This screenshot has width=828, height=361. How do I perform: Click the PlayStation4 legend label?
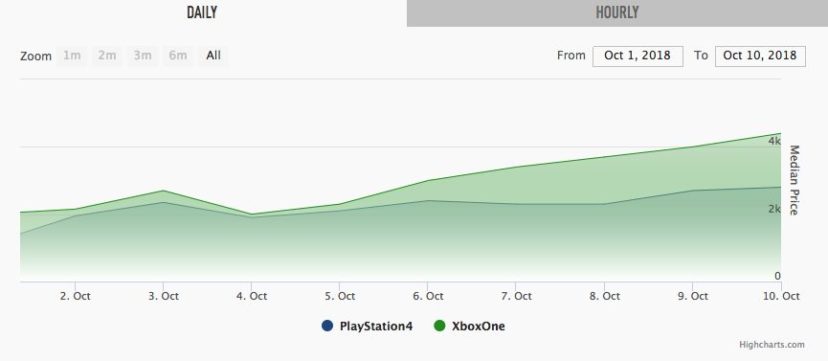pos(376,326)
